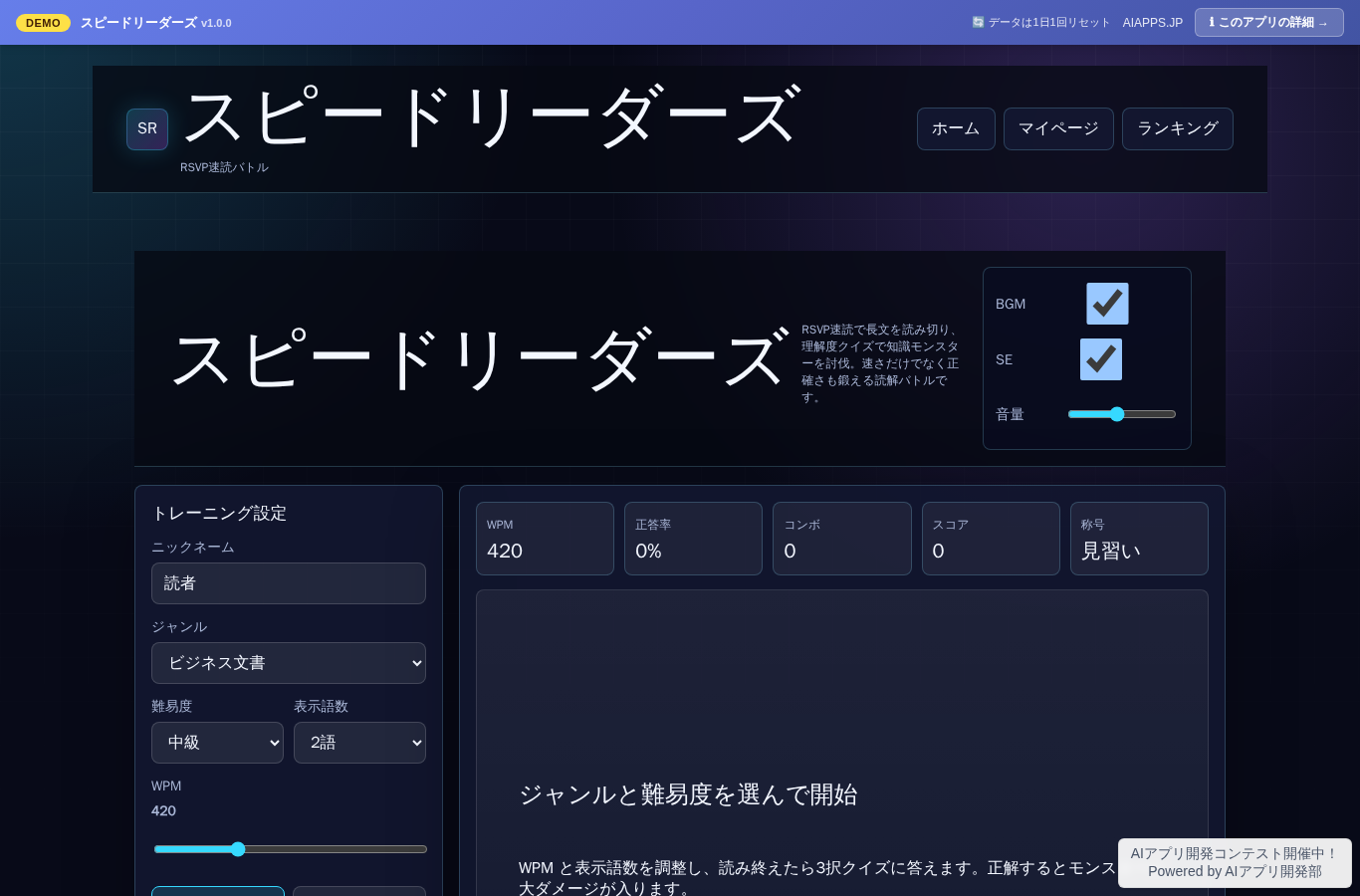Viewport: 1360px width, 896px height.
Task: Go to the ホーム nav tab
Action: pos(956,128)
